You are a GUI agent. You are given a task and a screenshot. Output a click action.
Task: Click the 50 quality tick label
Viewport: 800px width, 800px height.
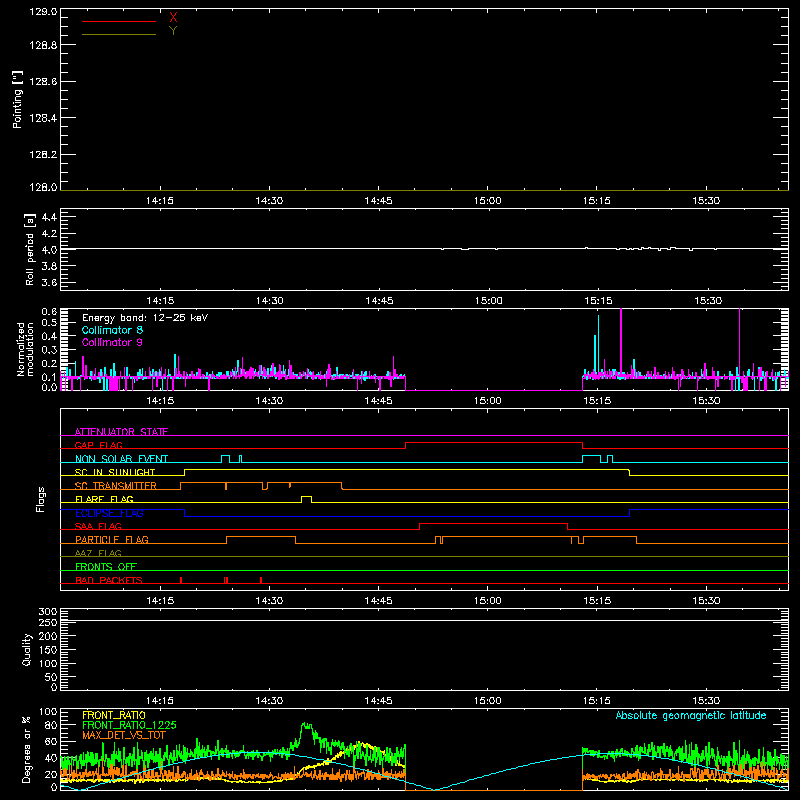51,677
